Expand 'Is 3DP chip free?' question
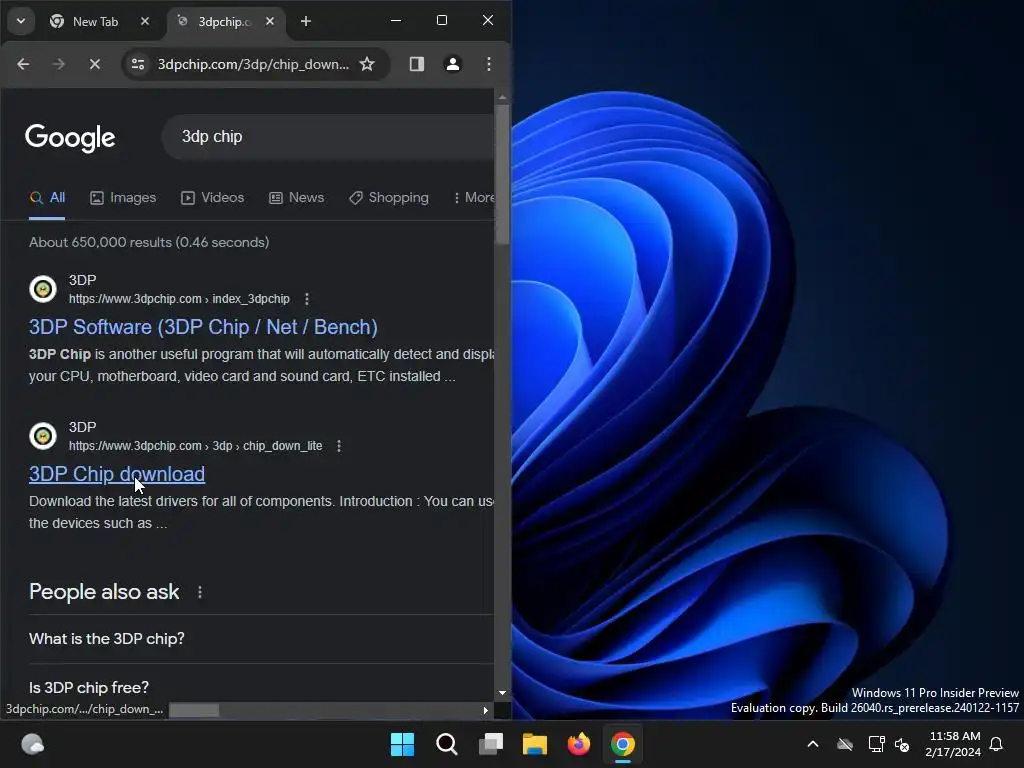Image resolution: width=1024 pixels, height=768 pixels. tap(261, 687)
